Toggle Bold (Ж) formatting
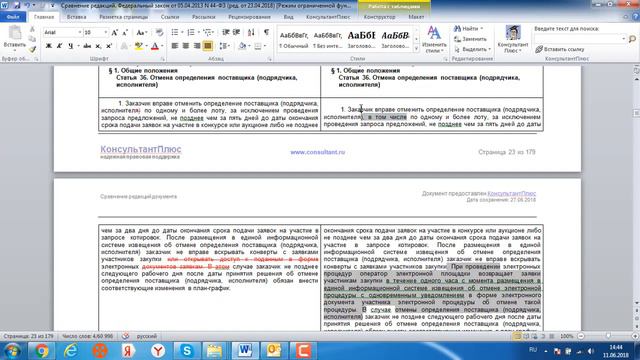The height and width of the screenshot is (360, 640). [49, 46]
